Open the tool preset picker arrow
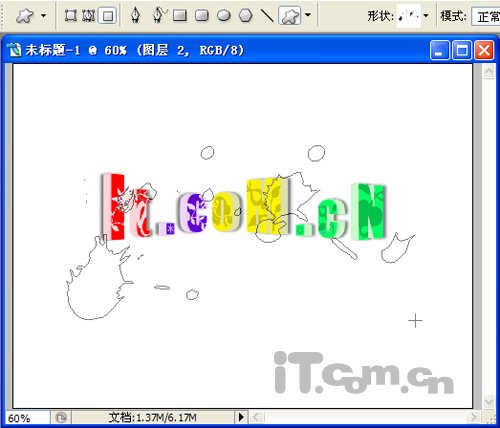The height and width of the screenshot is (428, 500). click(44, 15)
